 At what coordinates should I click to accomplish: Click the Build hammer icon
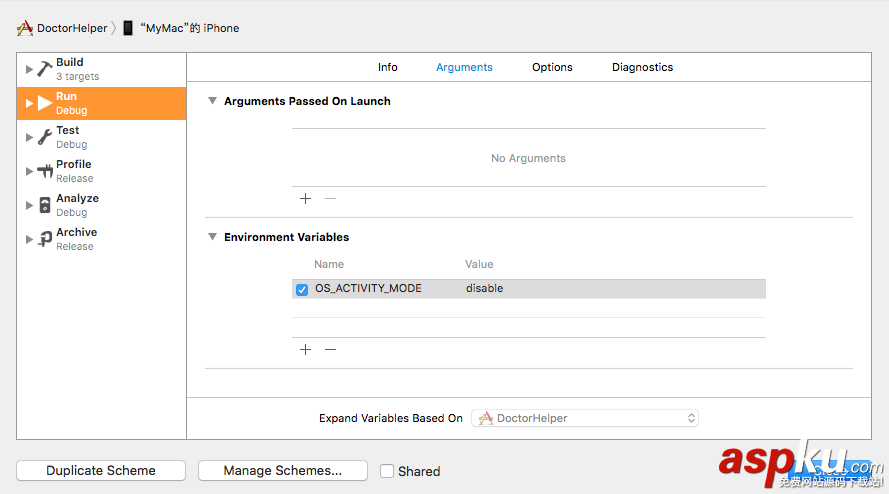(45, 69)
